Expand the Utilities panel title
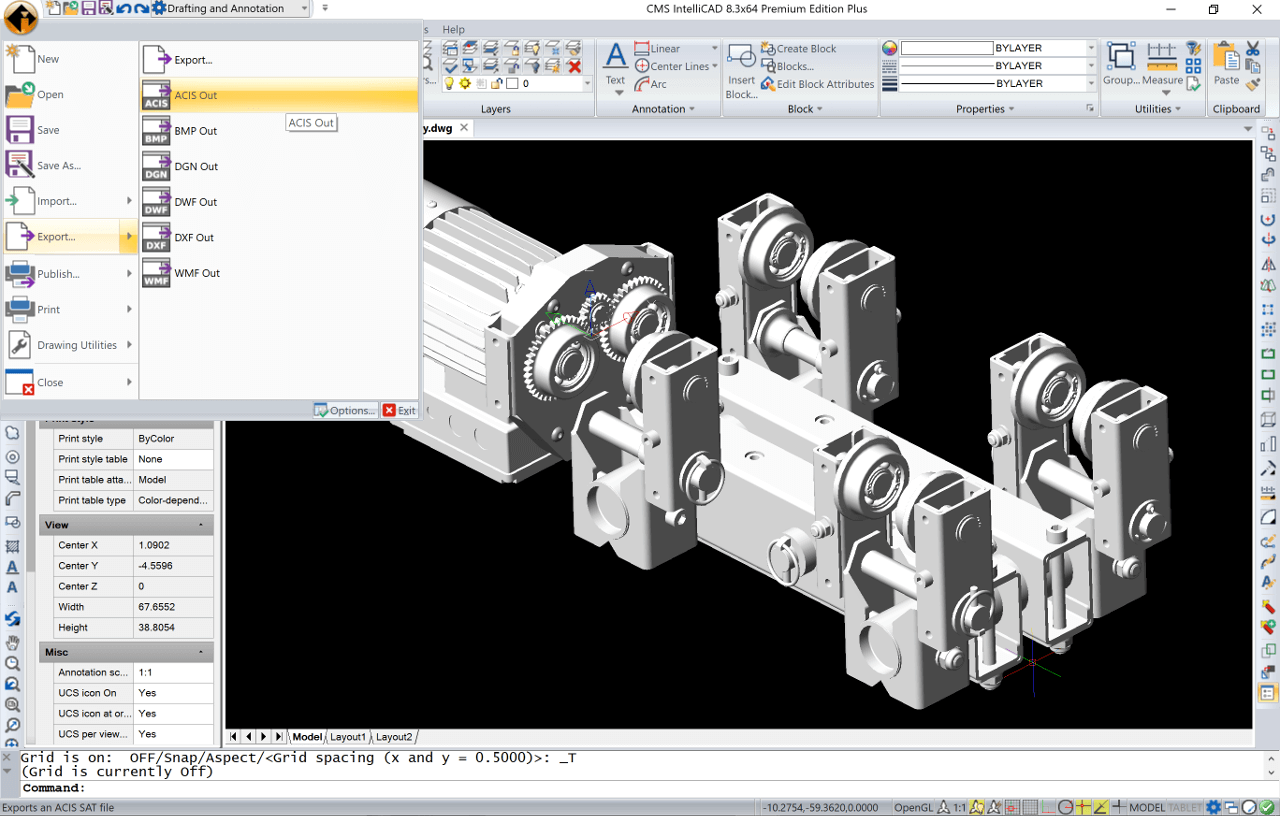Screen dimensions: 1280x816 pyautogui.click(x=1157, y=109)
